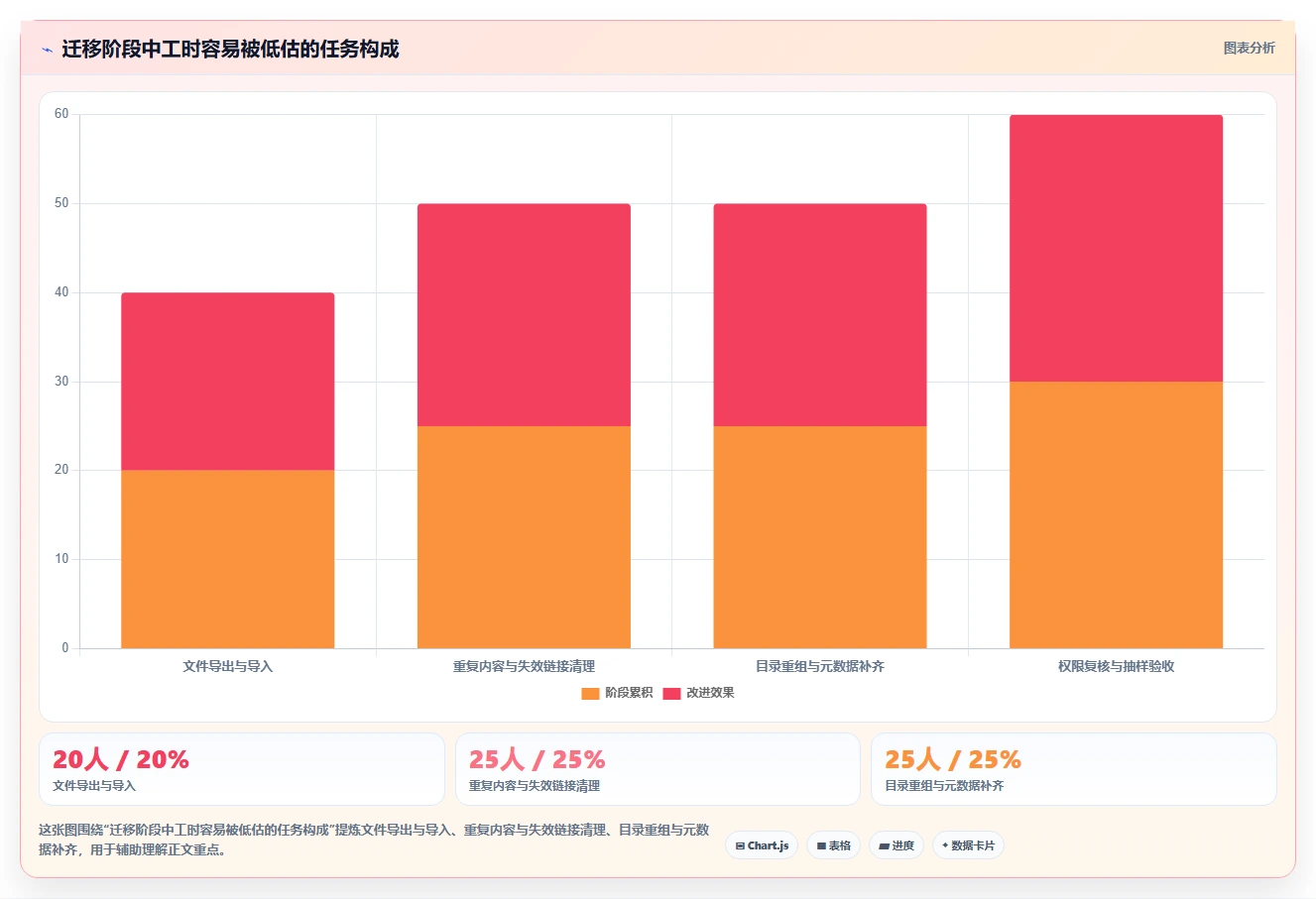This screenshot has height=899, width=1316.
Task: Click the chart title 迁移阶段中工时容易被低估的任务构成
Action: 230,50
